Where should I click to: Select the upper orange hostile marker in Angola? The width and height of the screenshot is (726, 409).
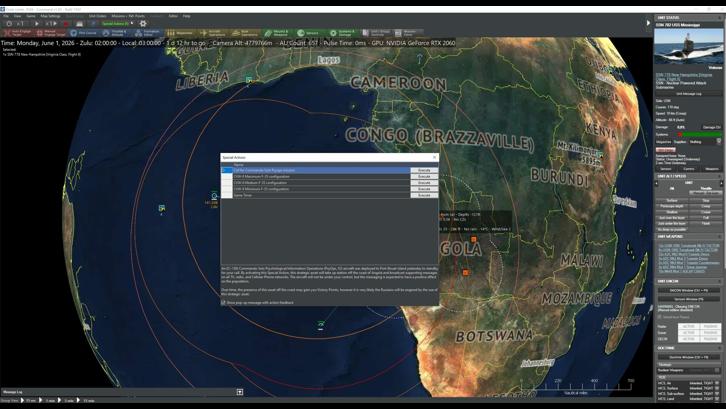click(x=473, y=239)
